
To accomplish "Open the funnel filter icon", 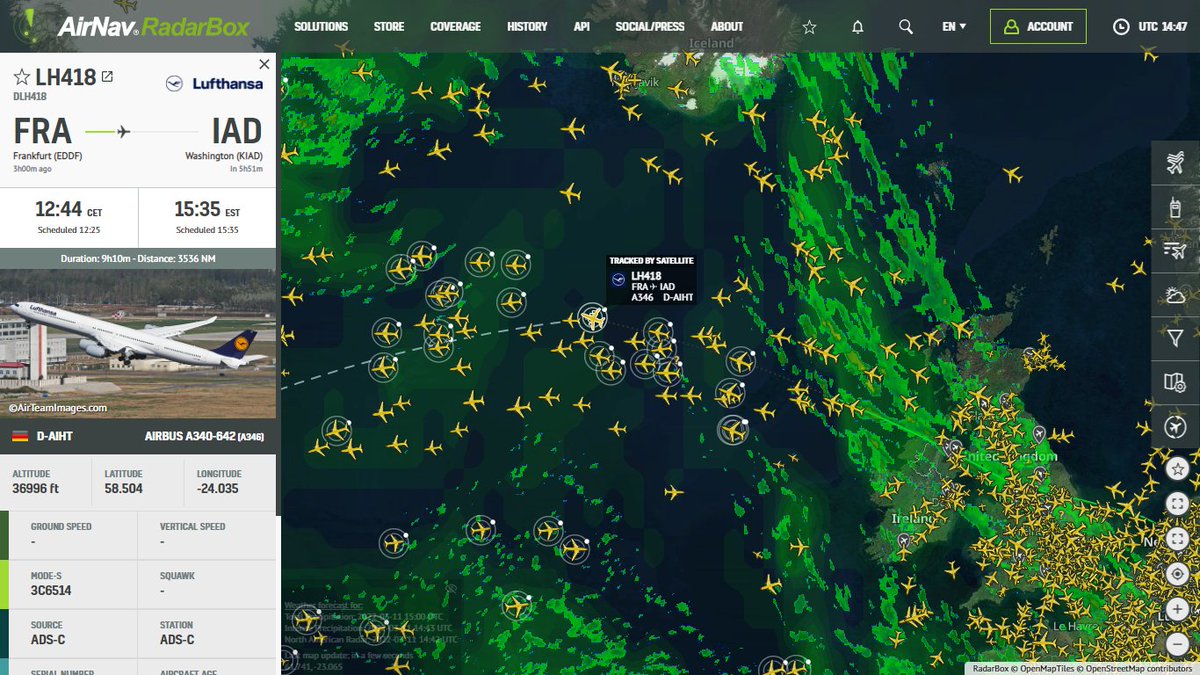I will pos(1176,339).
